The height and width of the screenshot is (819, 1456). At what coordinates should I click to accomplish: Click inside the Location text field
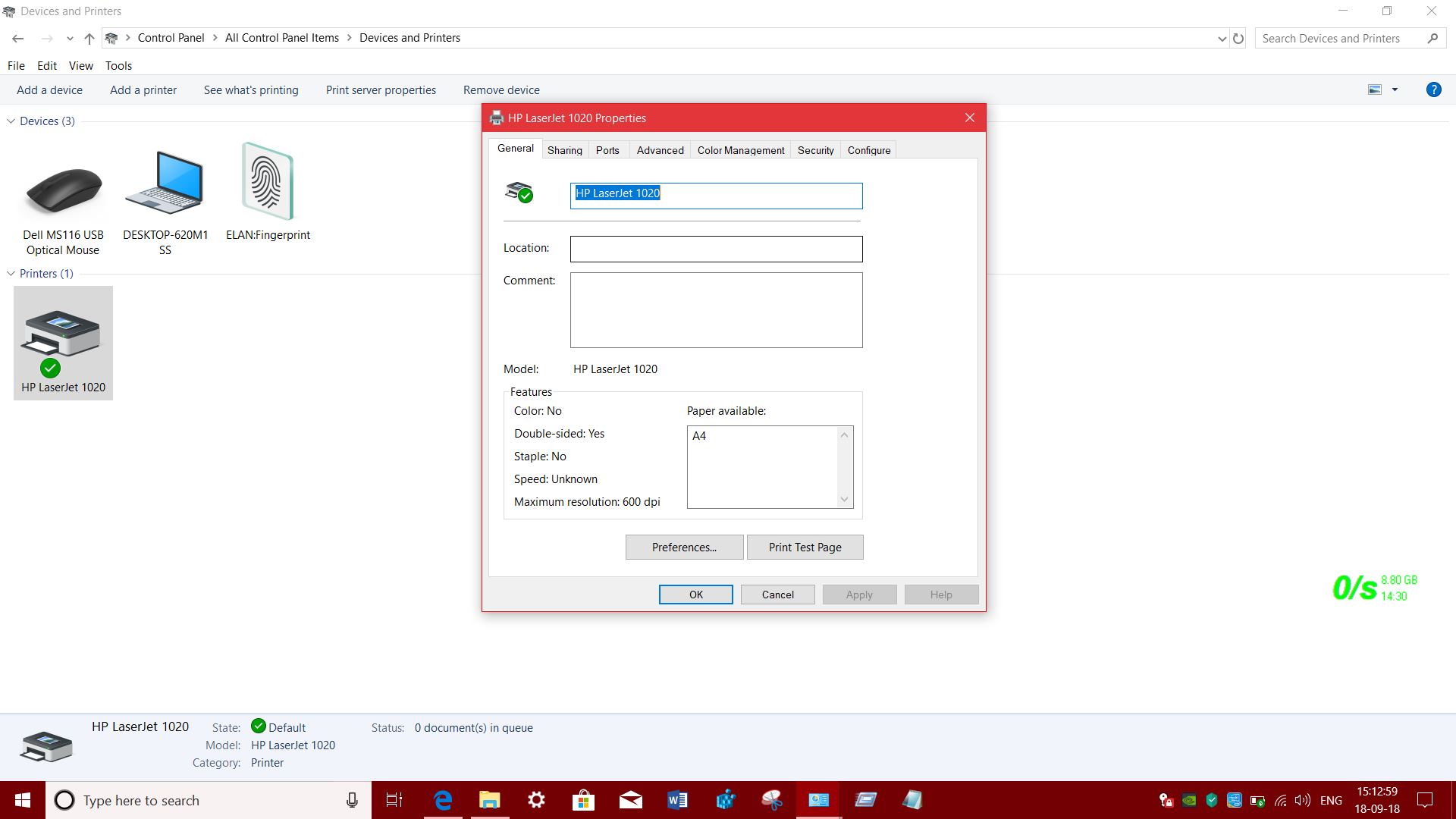[716, 249]
